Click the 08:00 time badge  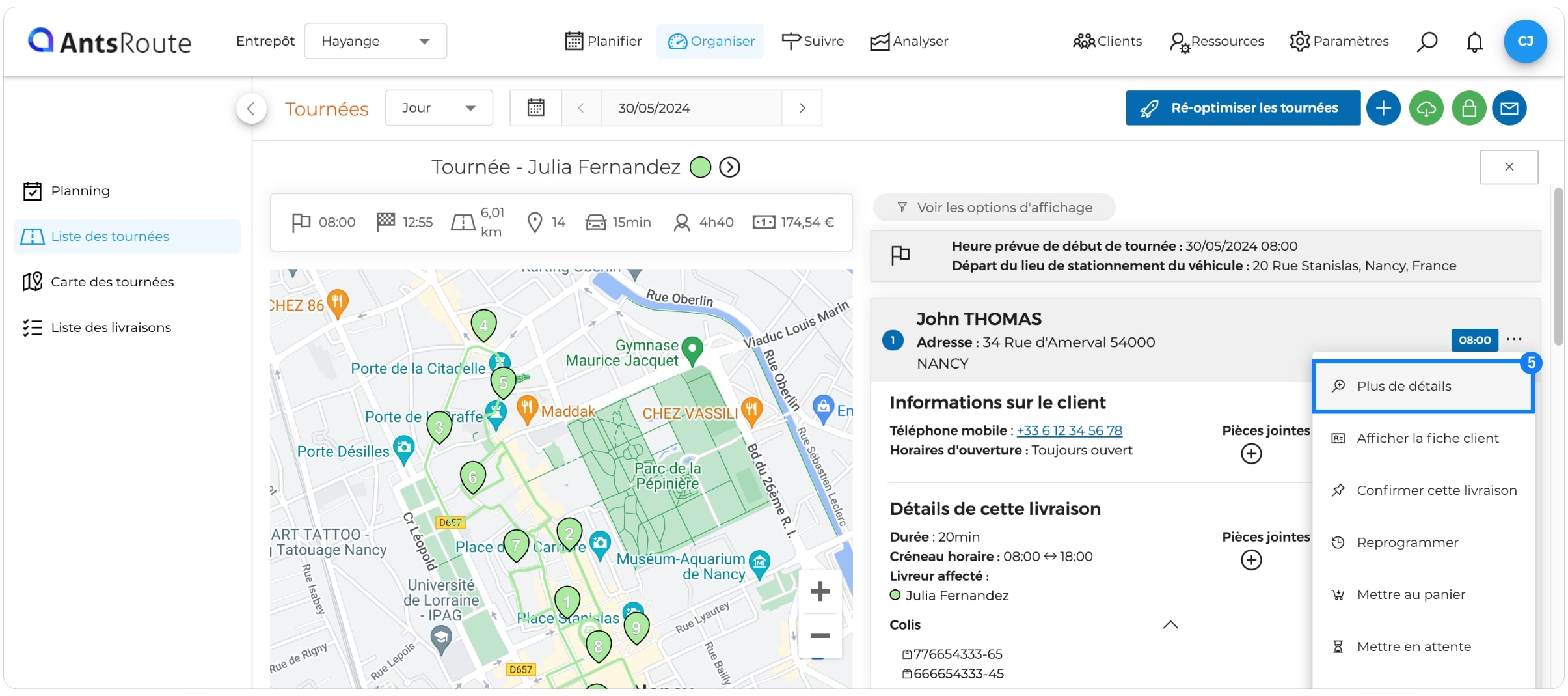1474,340
